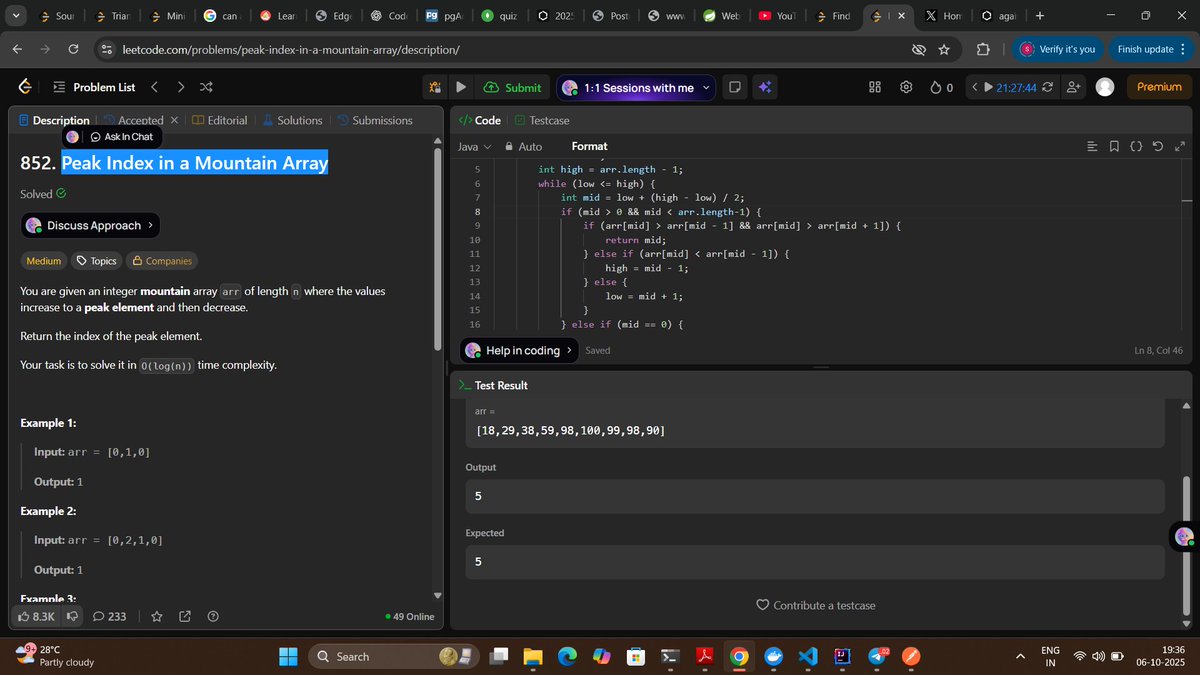
Task: Like the problem with thumbs up
Action: click(37, 617)
